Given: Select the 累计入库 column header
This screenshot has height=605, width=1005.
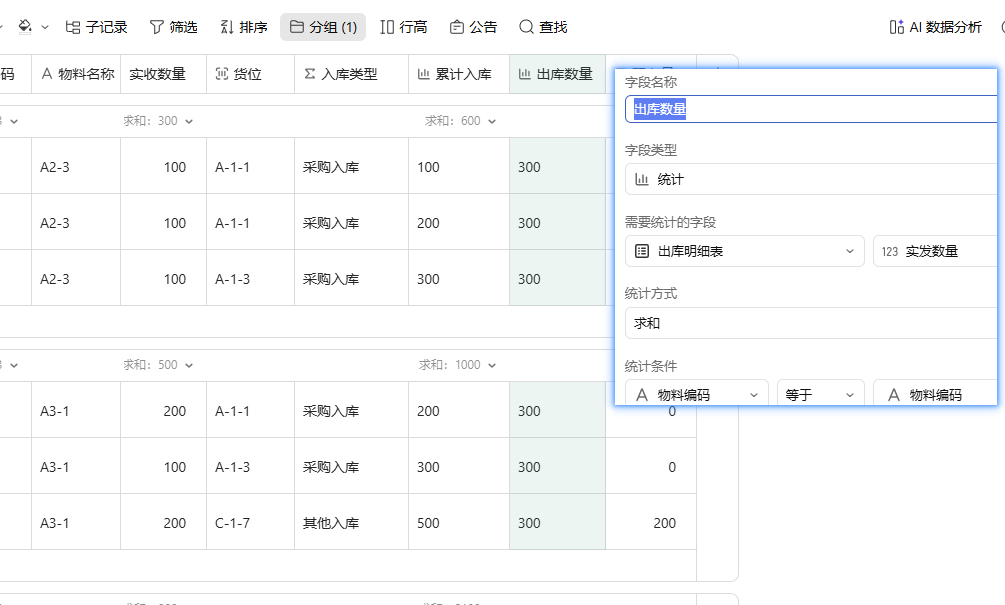Looking at the screenshot, I should (459, 74).
